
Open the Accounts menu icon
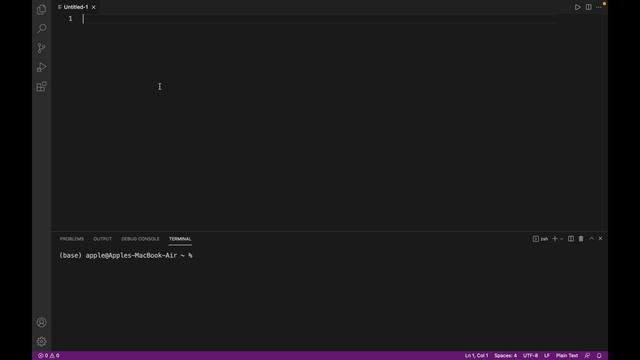click(41, 322)
